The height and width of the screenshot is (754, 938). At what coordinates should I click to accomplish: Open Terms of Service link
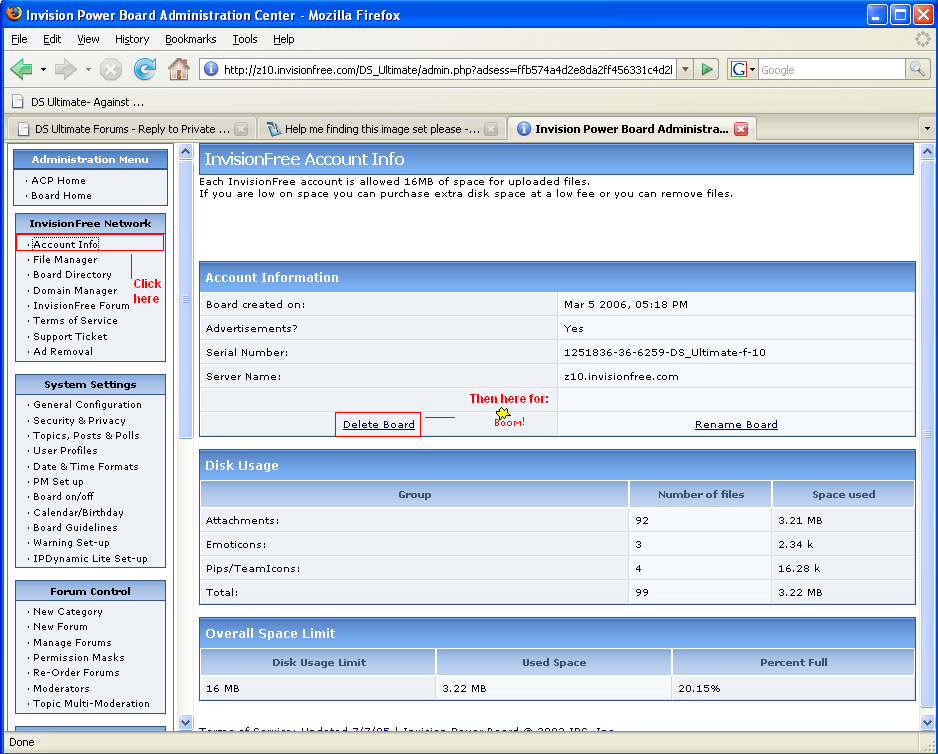coord(75,320)
